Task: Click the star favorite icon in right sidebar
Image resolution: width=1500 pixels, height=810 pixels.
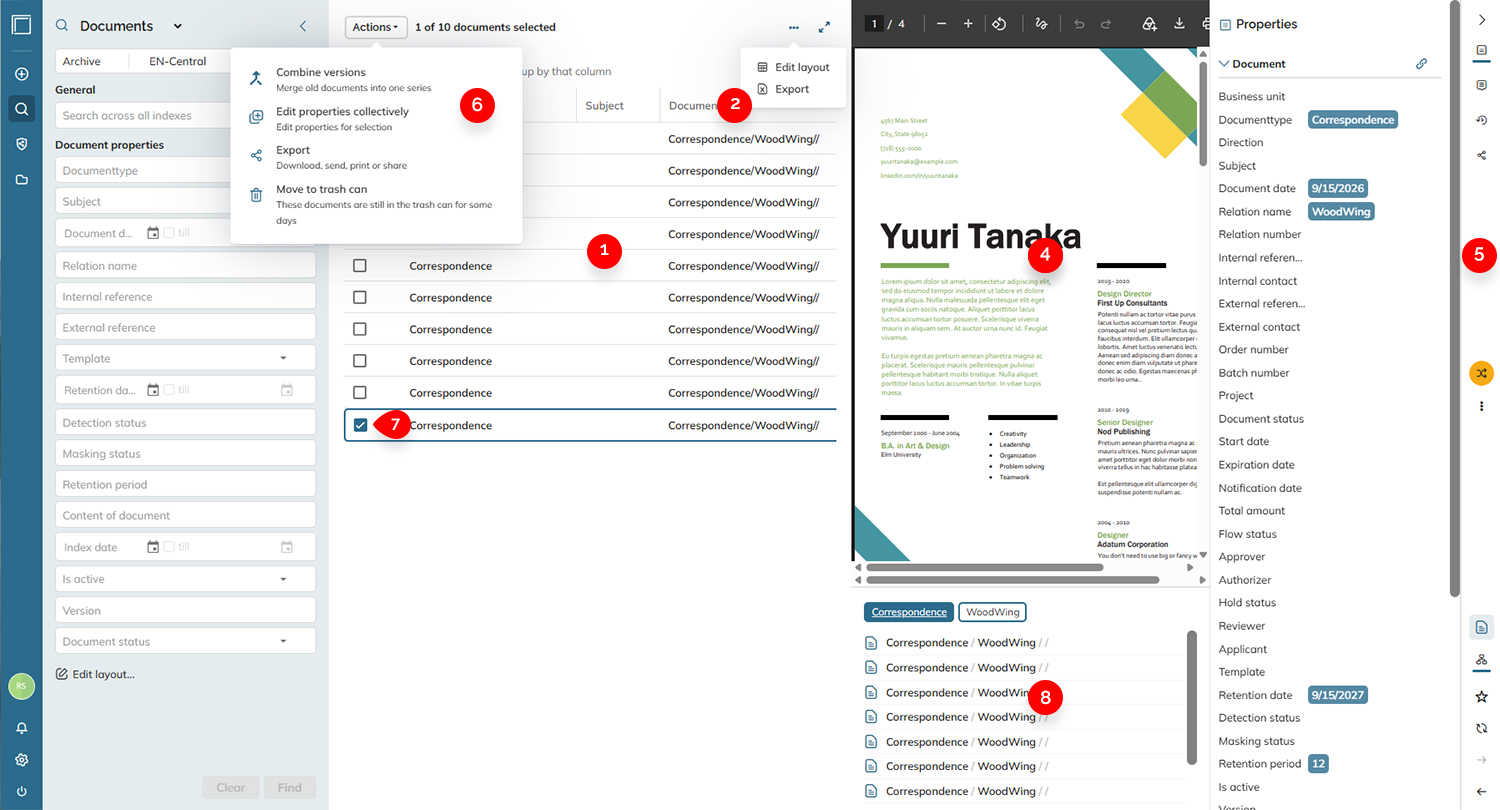Action: point(1482,696)
